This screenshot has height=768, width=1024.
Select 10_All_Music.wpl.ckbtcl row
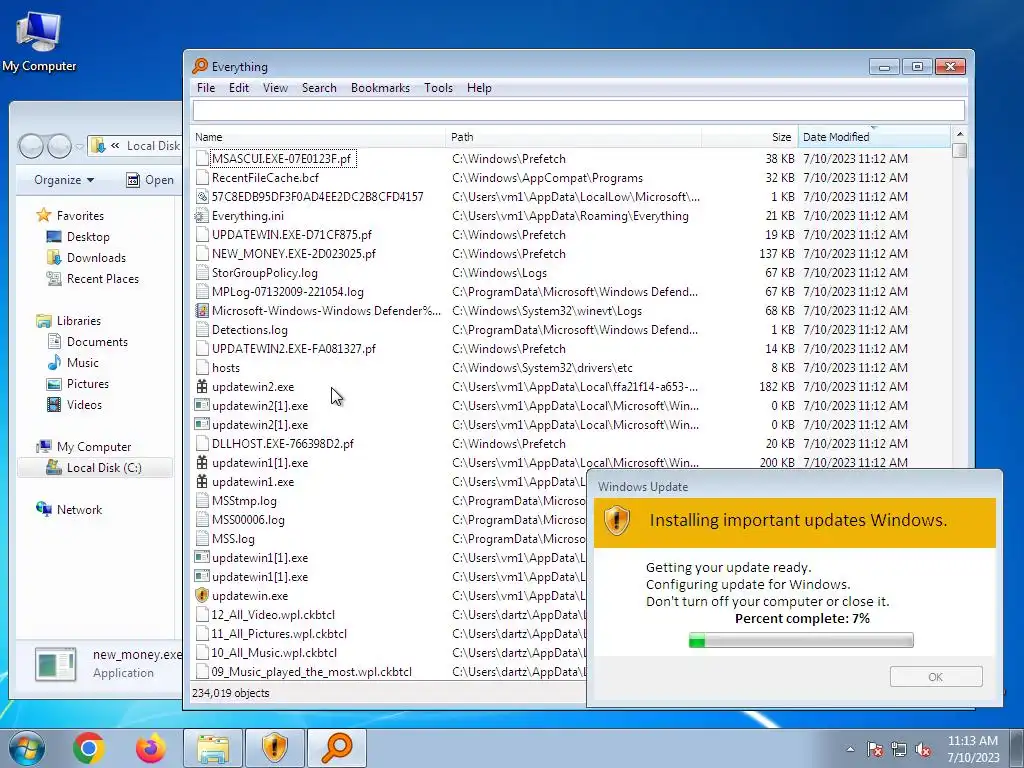pos(389,652)
